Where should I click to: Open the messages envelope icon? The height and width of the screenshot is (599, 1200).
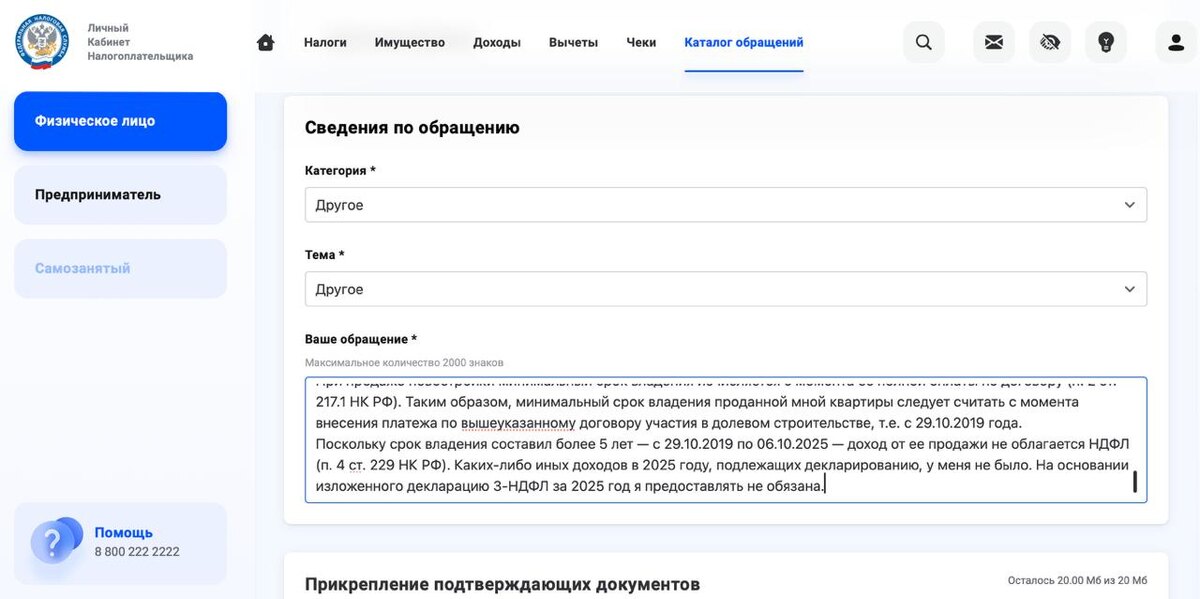[x=993, y=42]
